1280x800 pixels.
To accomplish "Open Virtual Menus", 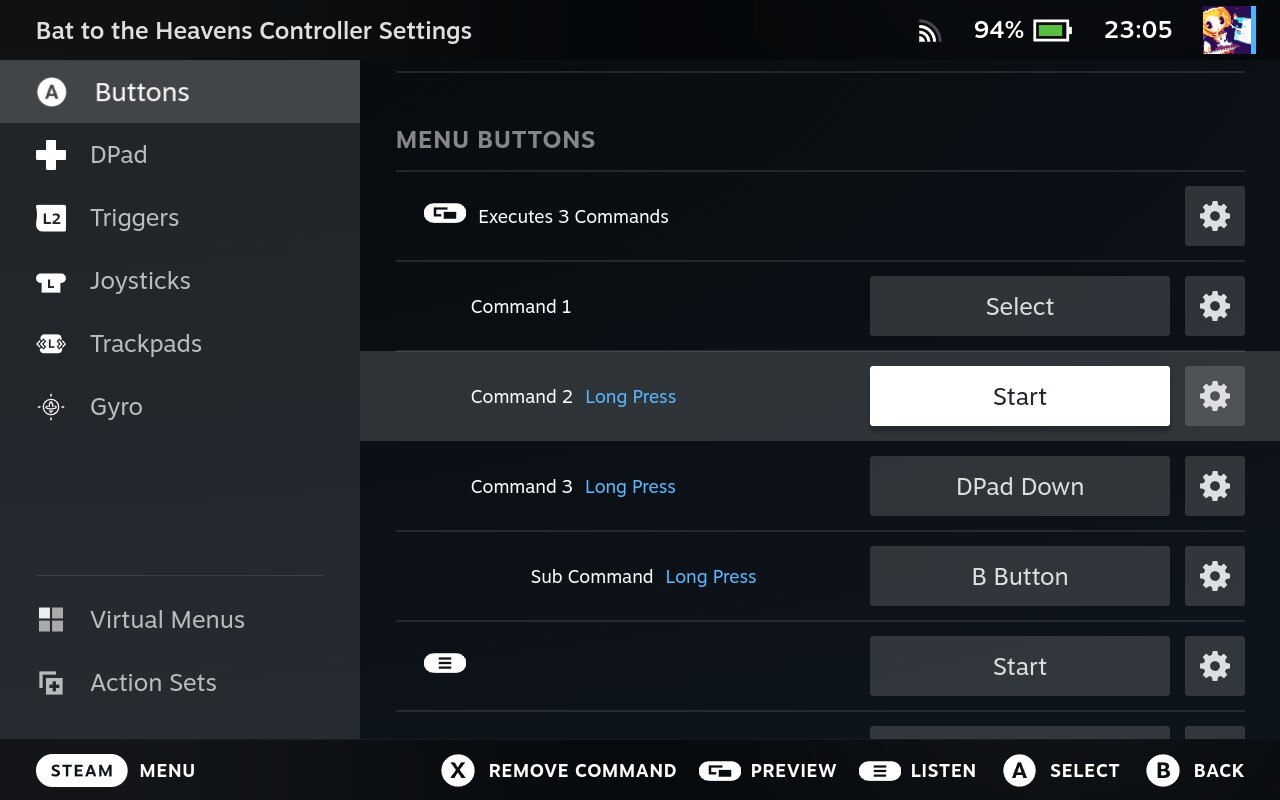I will pos(167,620).
